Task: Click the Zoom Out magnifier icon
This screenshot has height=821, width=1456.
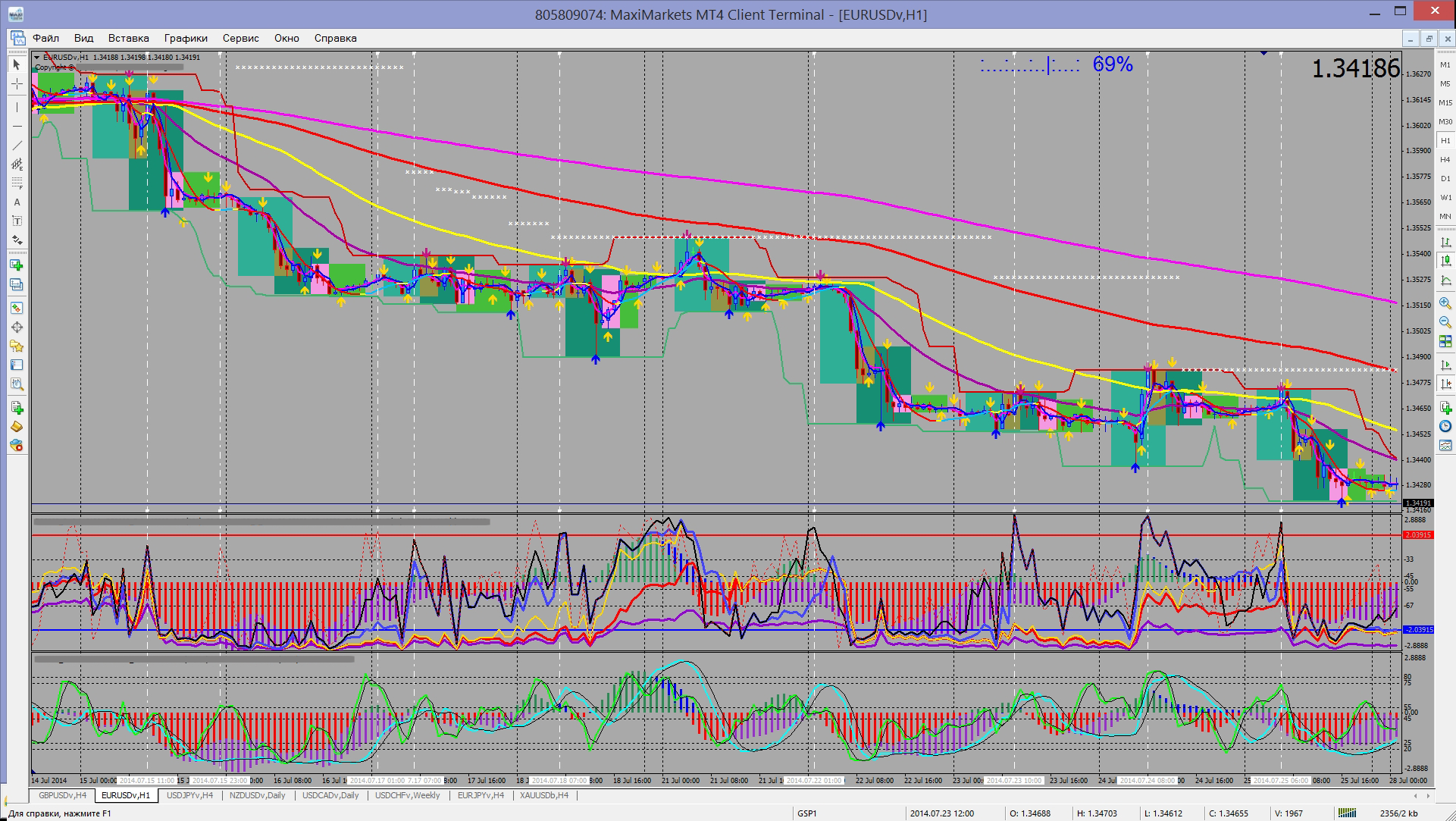Action: click(1445, 322)
